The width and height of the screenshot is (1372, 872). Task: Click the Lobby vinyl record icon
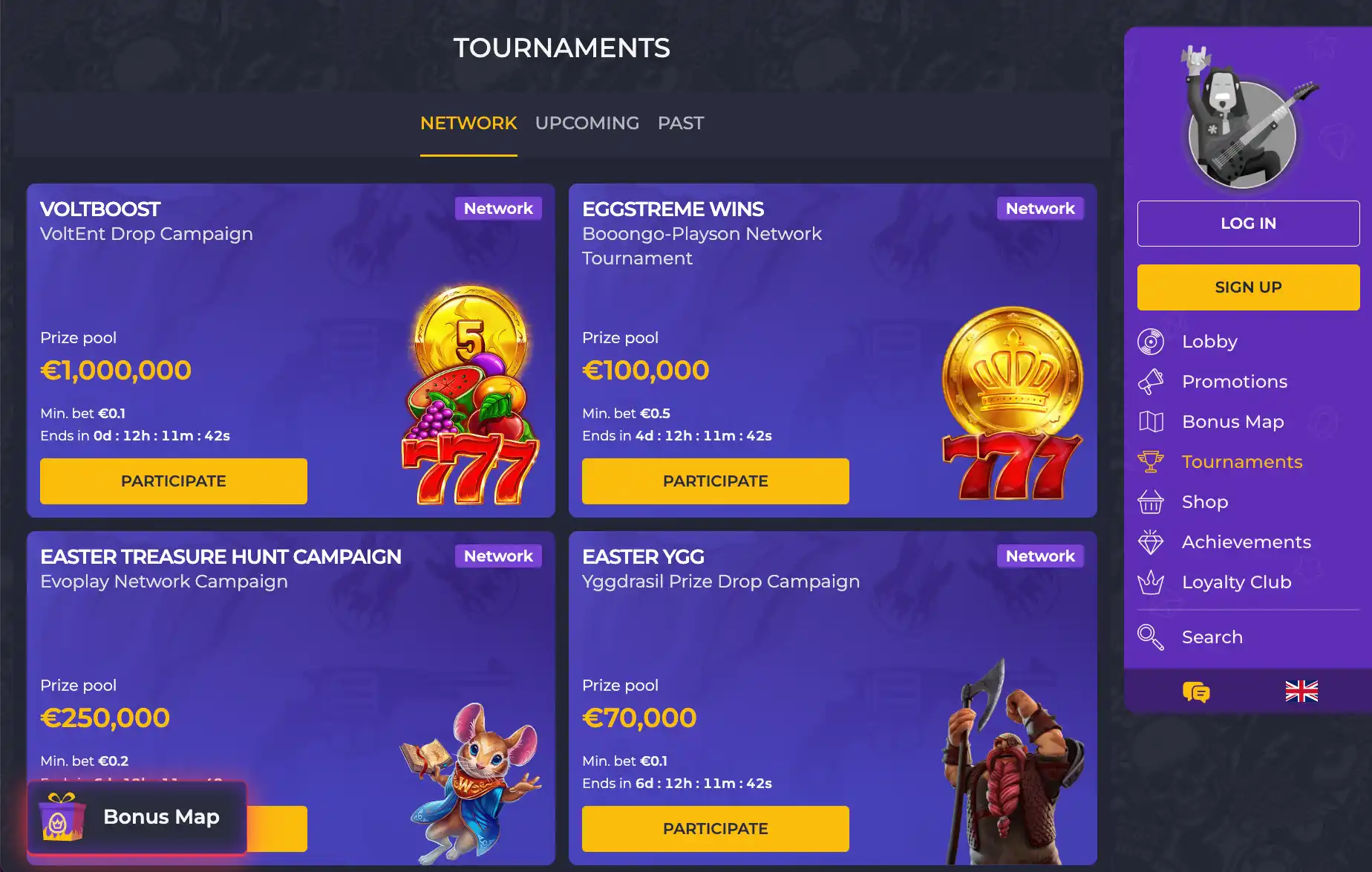click(1151, 342)
